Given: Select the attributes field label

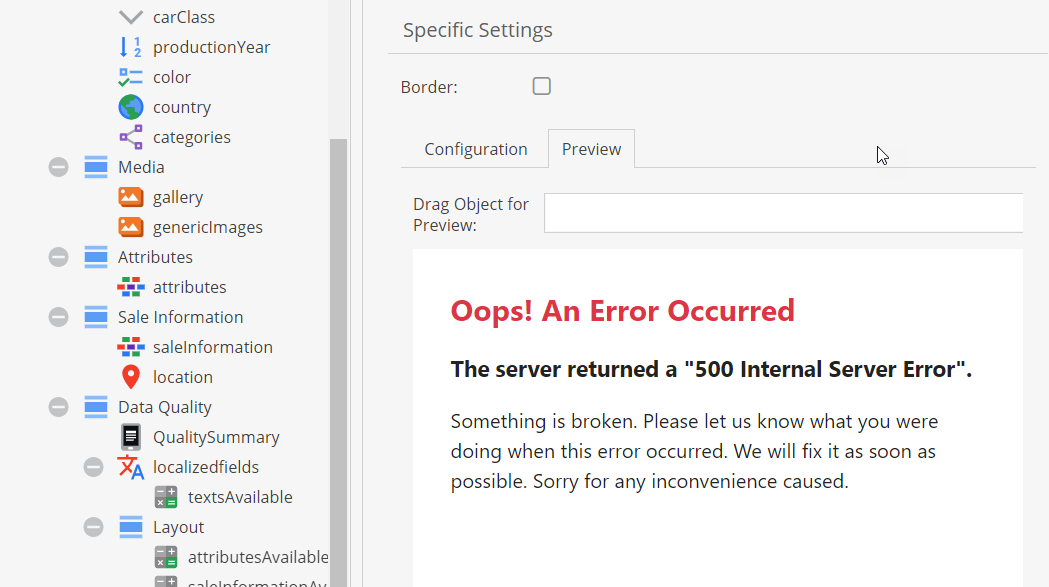Looking at the screenshot, I should pos(190,287).
